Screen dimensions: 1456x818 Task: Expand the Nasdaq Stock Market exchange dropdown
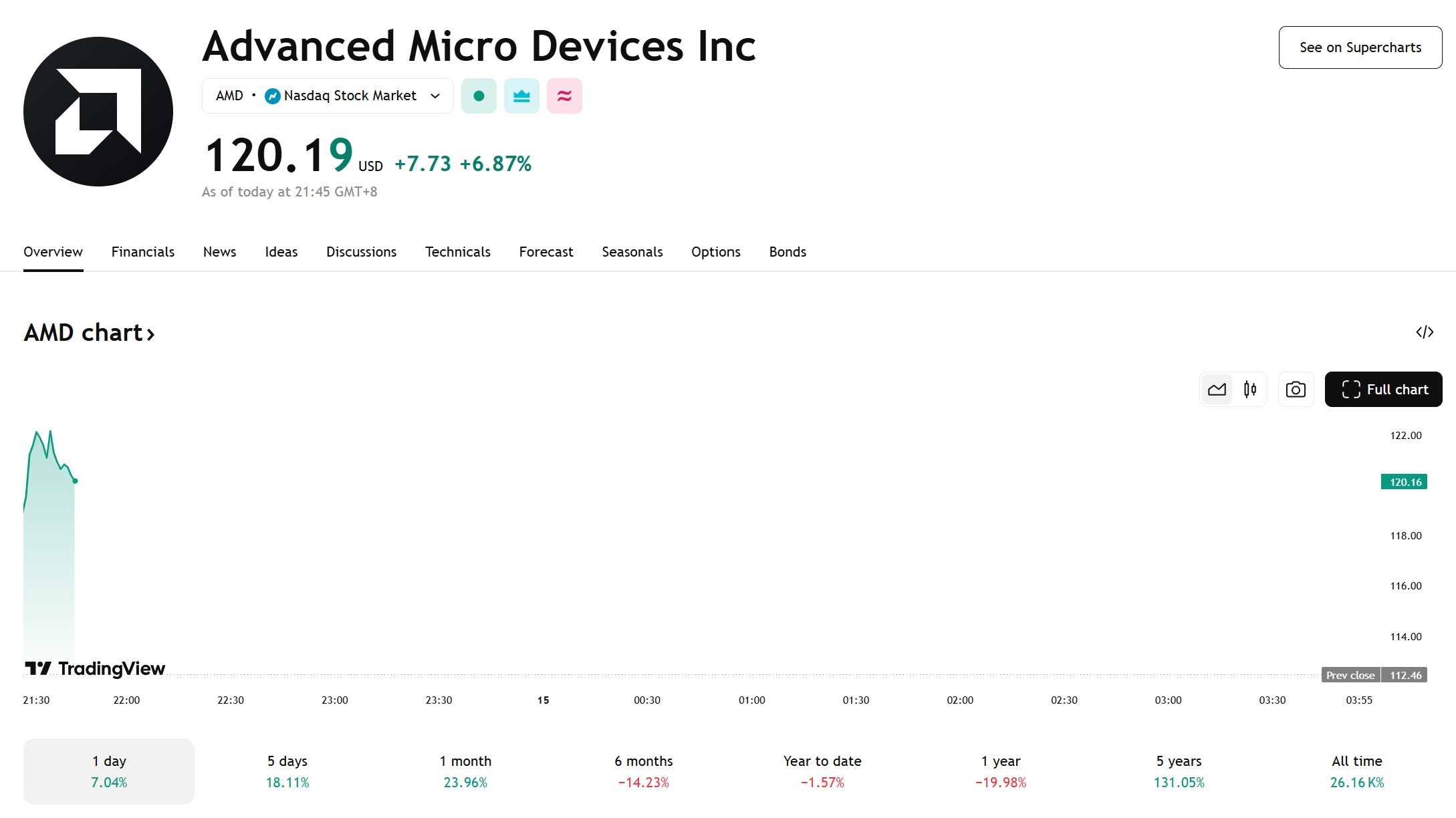point(435,96)
